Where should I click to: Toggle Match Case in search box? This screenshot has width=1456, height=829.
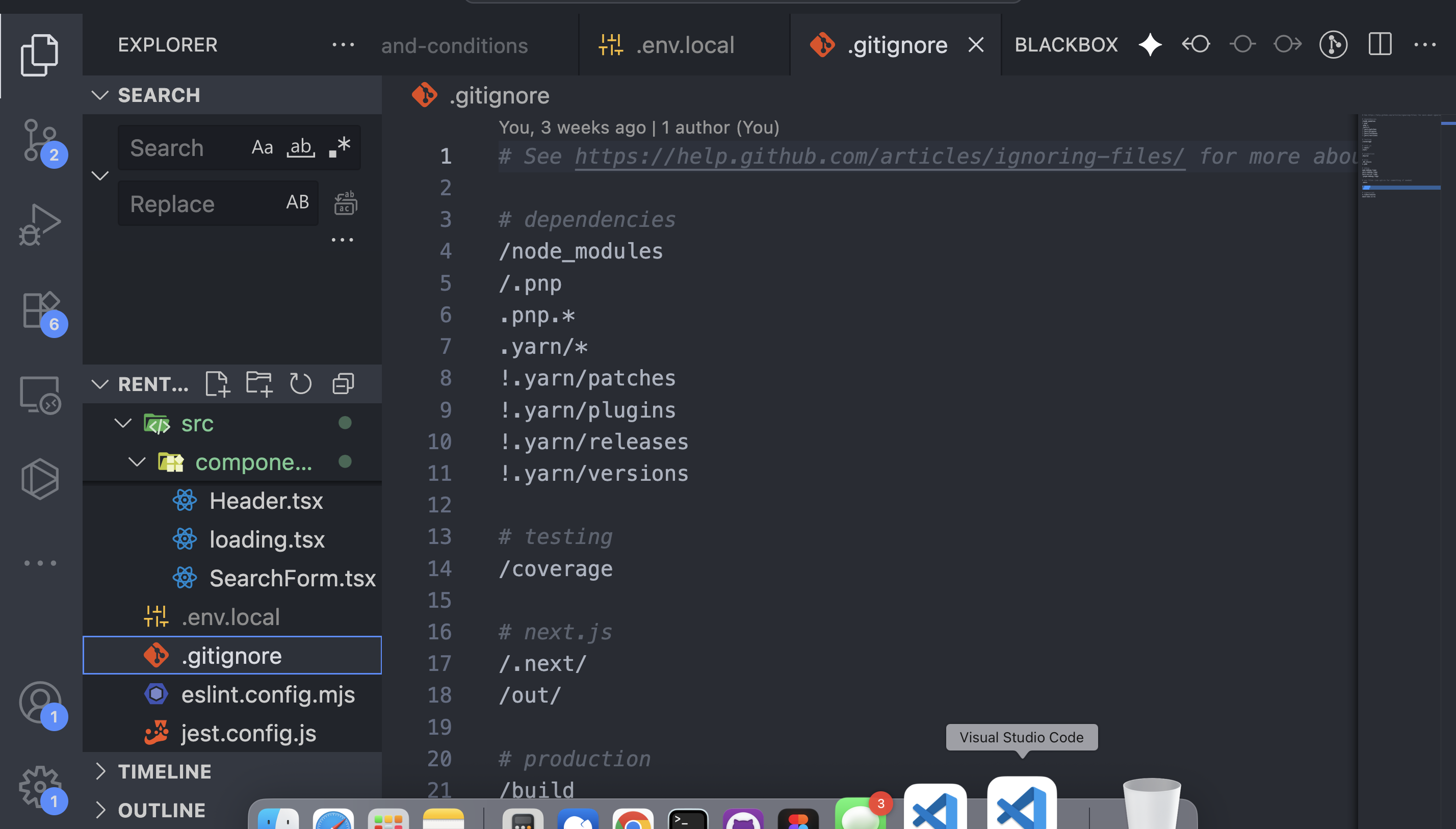[x=262, y=147]
